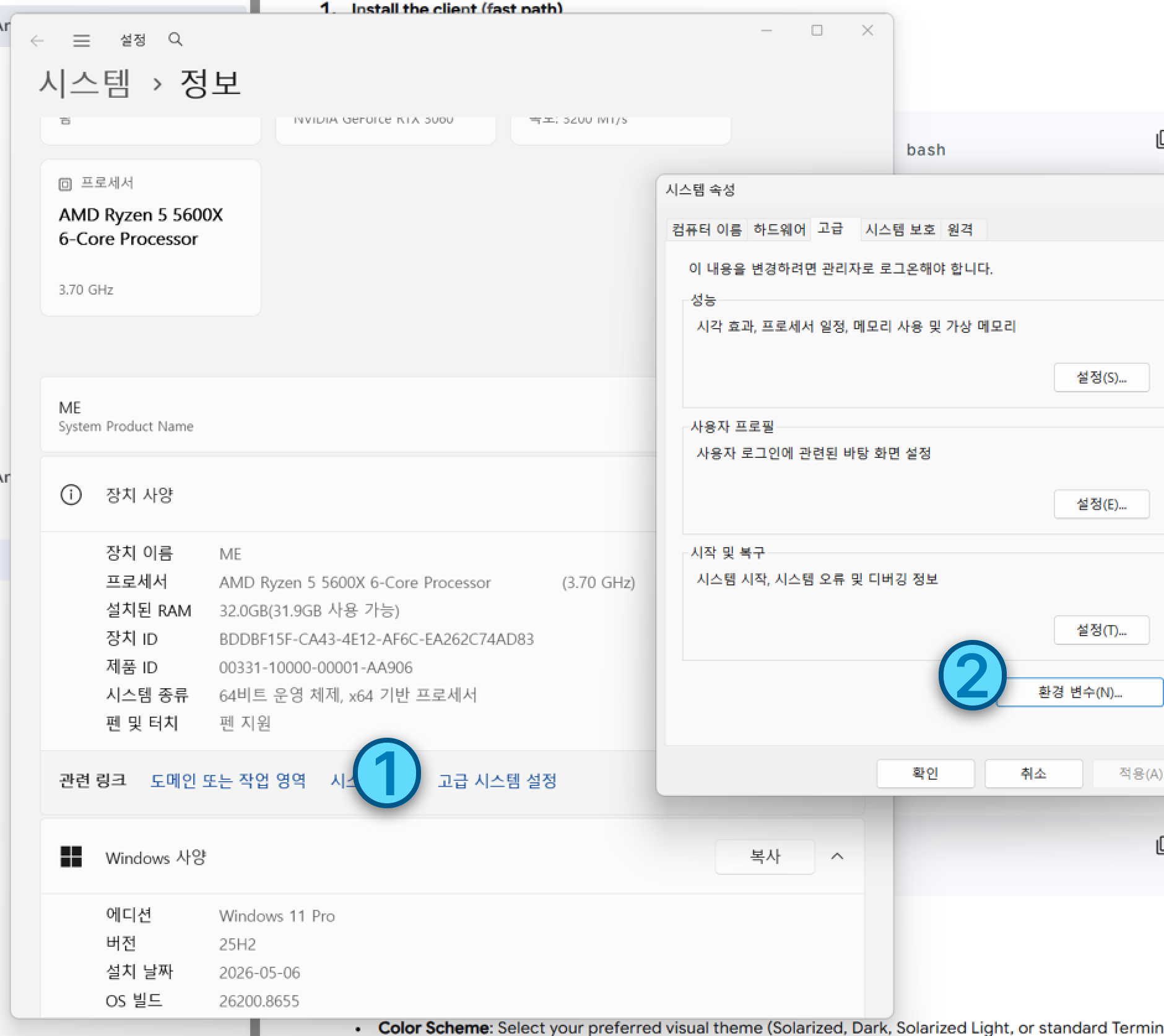Image resolution: width=1164 pixels, height=1036 pixels.
Task: Switch to the 컴퓨터 이름 tab
Action: 706,230
